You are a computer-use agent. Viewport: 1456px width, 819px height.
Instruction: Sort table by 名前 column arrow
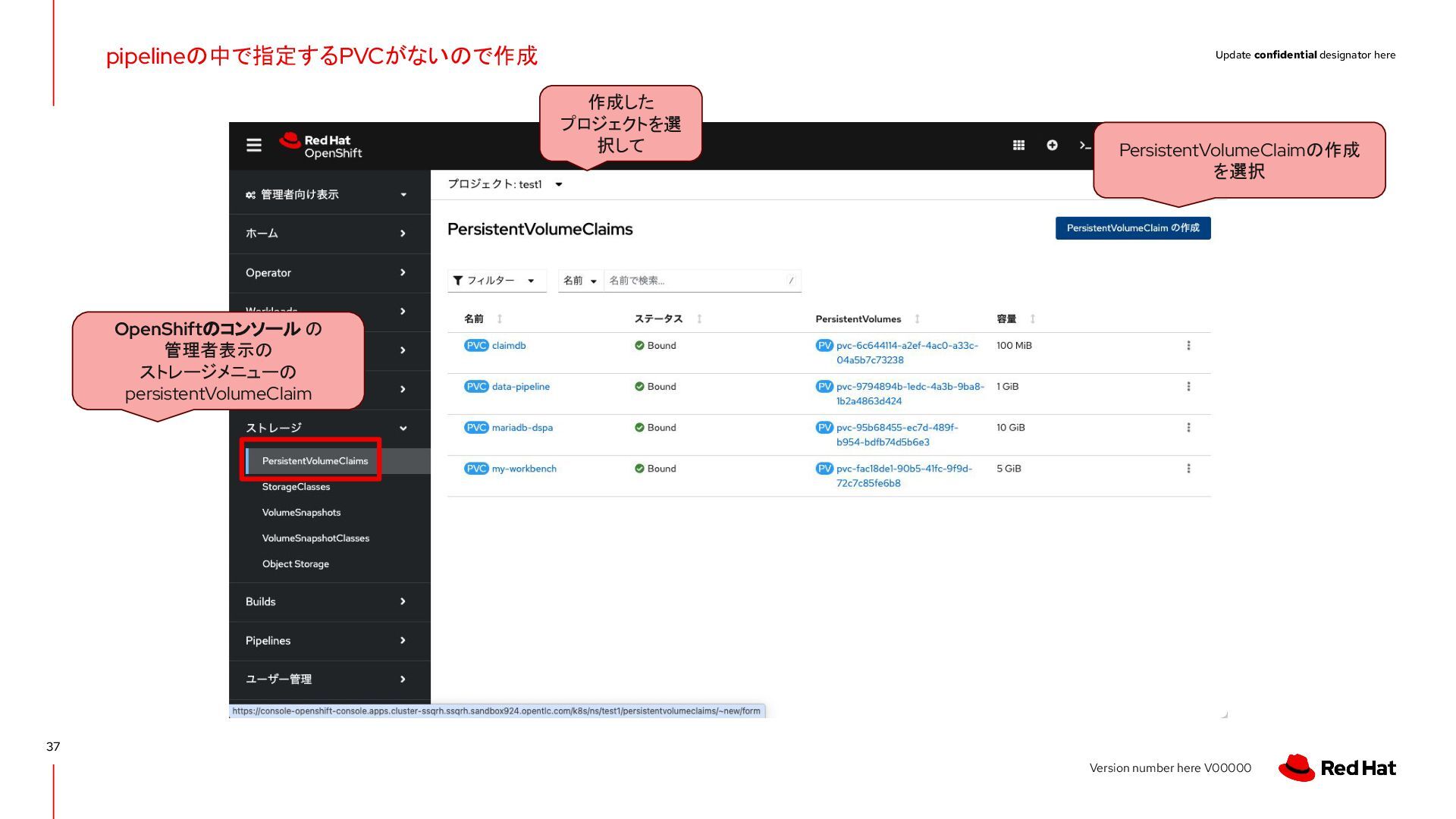click(500, 319)
